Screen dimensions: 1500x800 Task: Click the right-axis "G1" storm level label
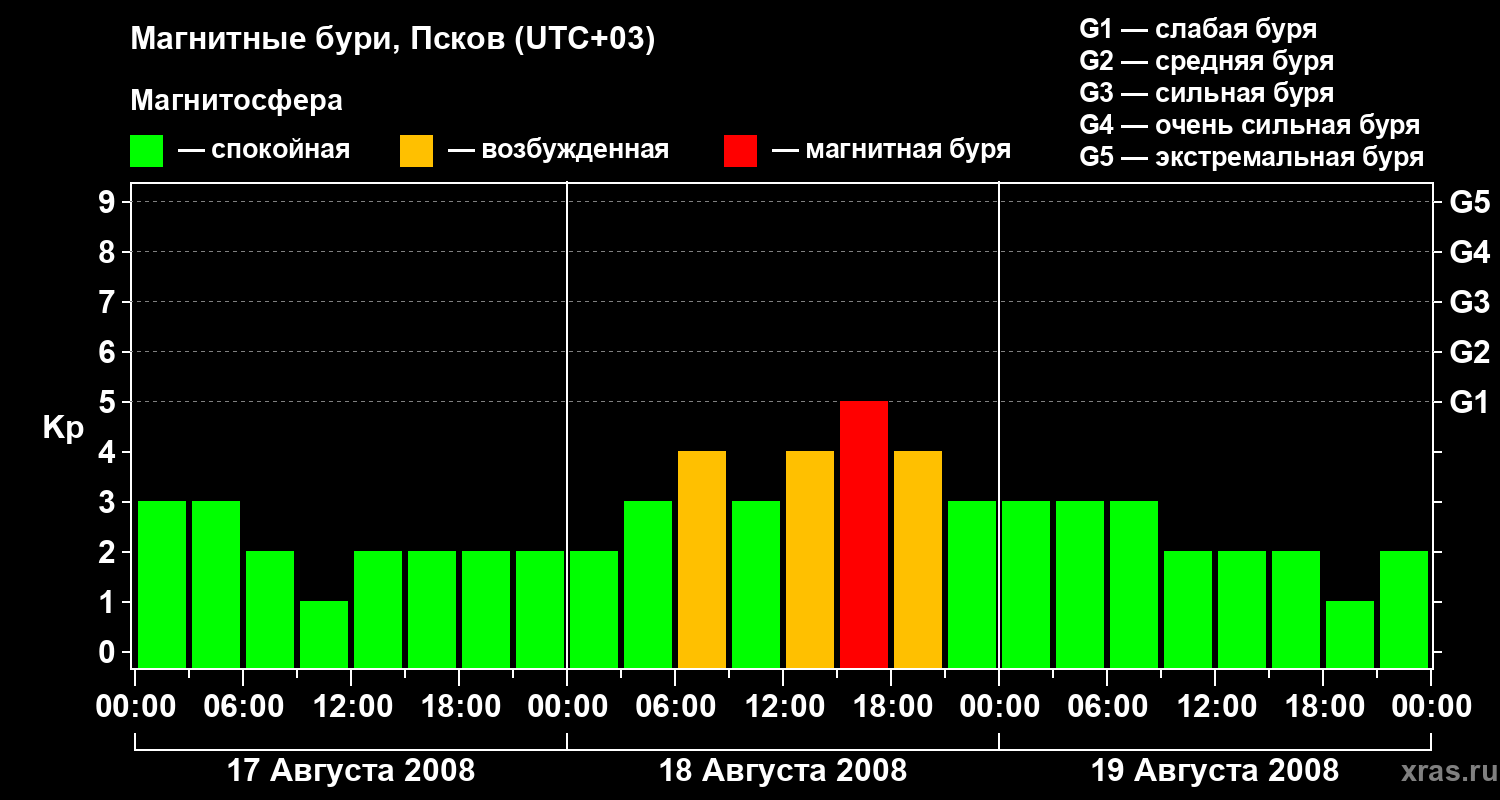coord(1469,402)
